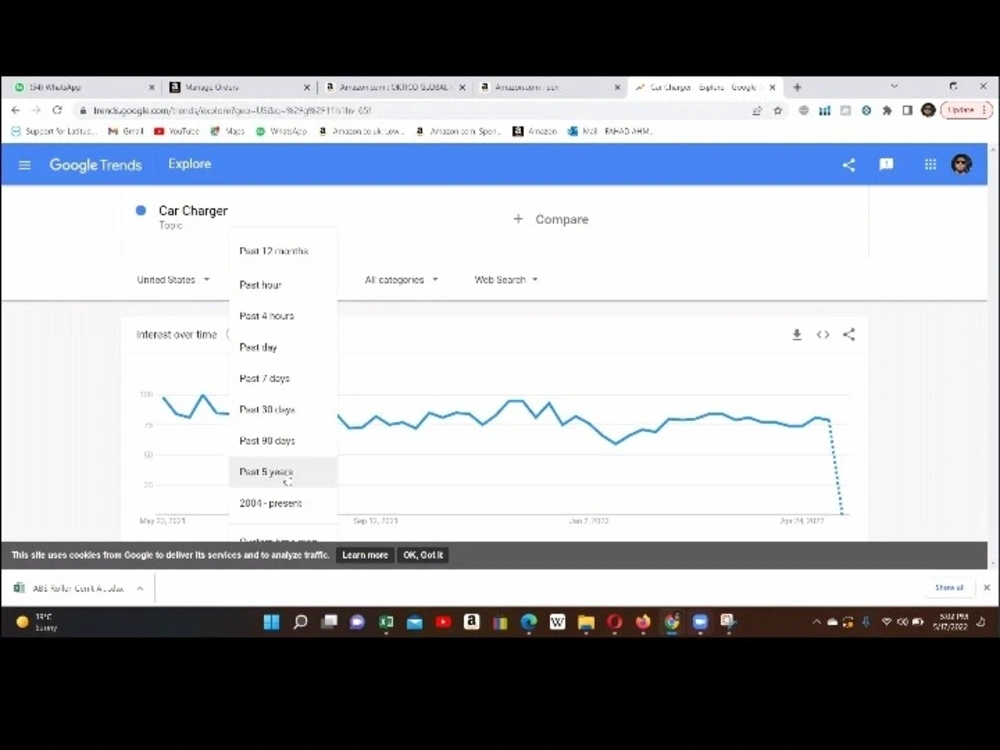
Task: Click the Learn more cookie button
Action: [x=365, y=555]
